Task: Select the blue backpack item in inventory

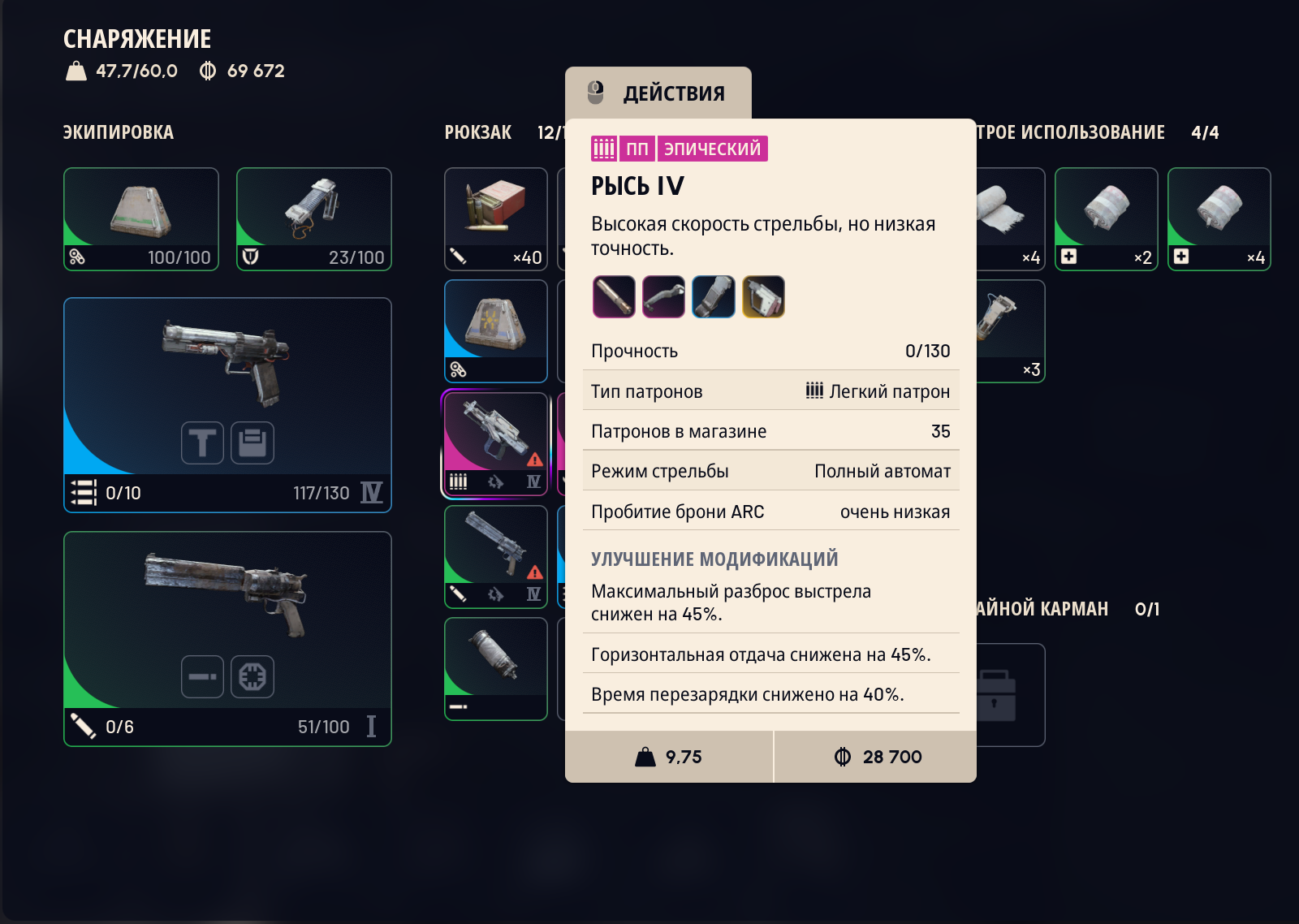Action: (x=496, y=331)
